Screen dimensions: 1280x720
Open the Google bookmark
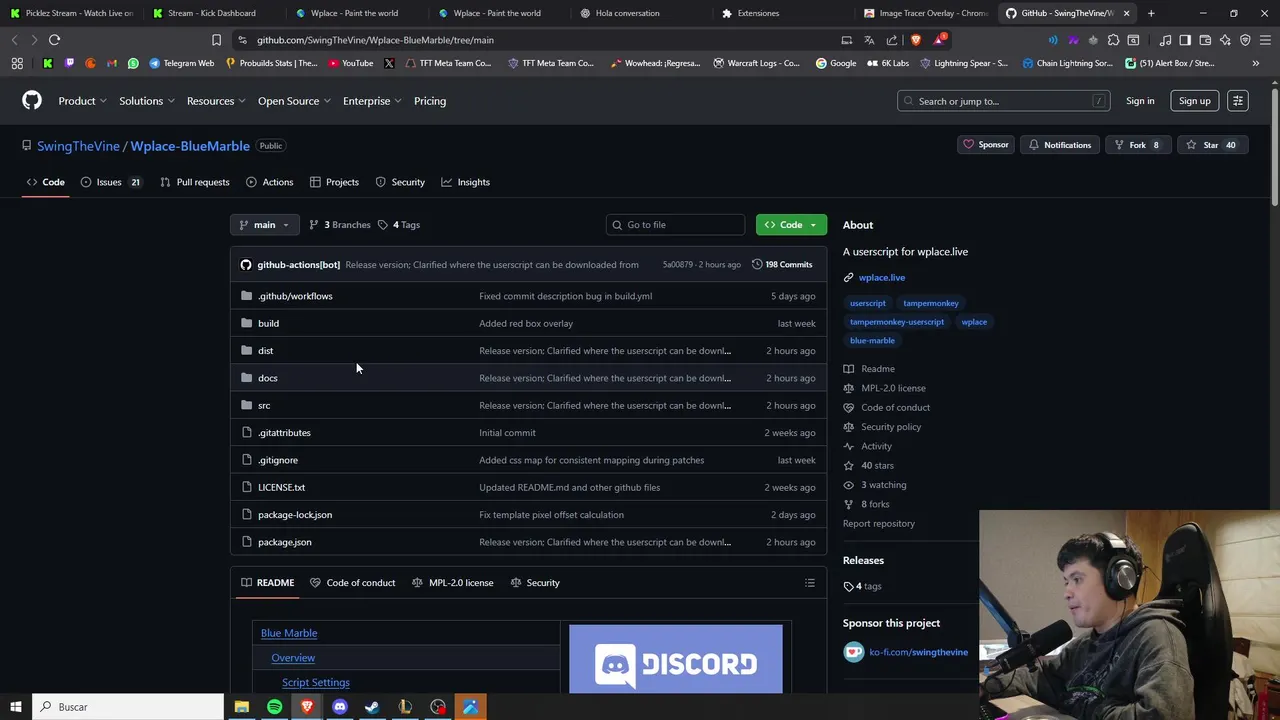coord(836,63)
